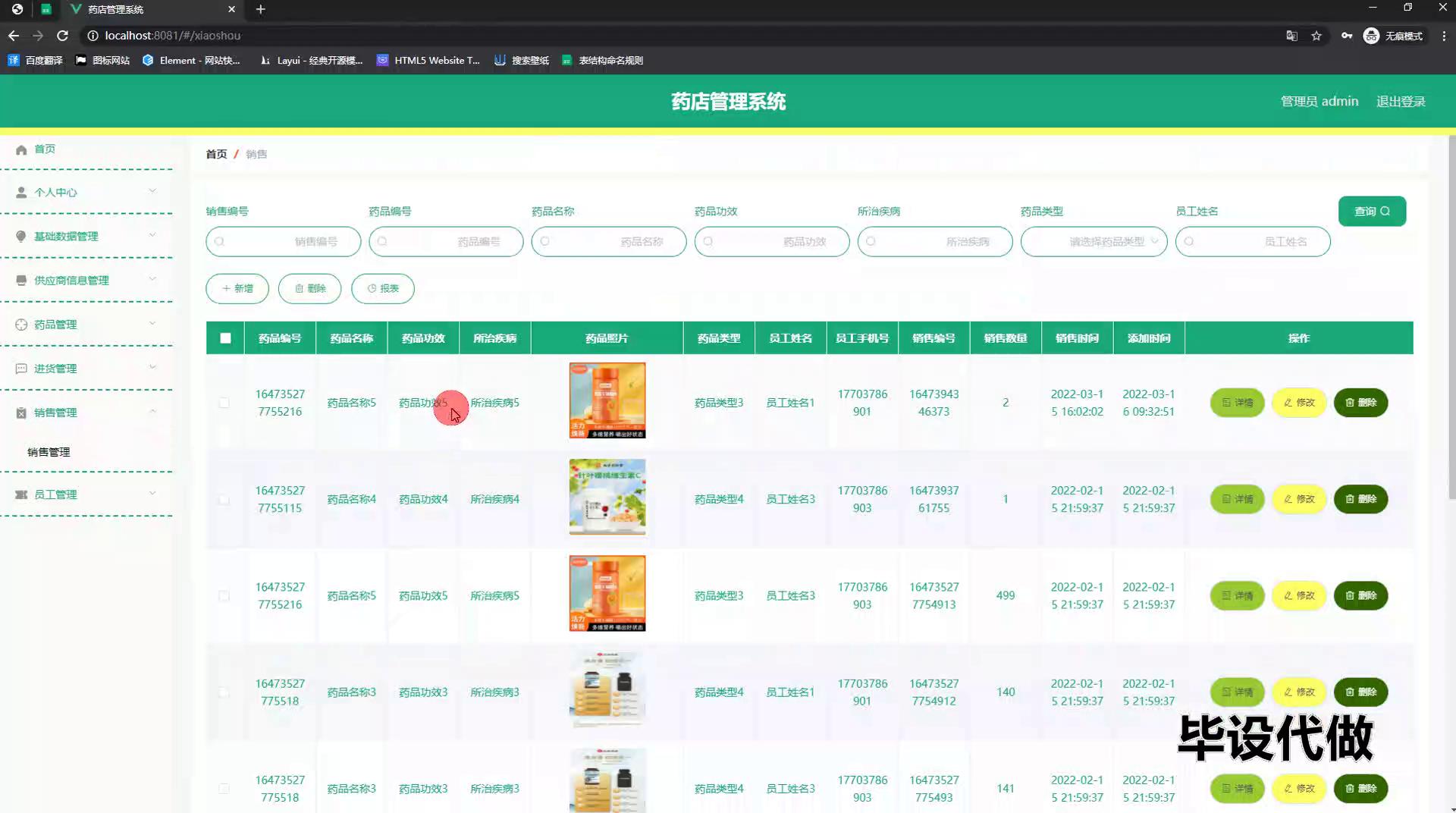Viewport: 1456px width, 813px height.
Task: Go to 首页 in the breadcrumb
Action: point(216,154)
